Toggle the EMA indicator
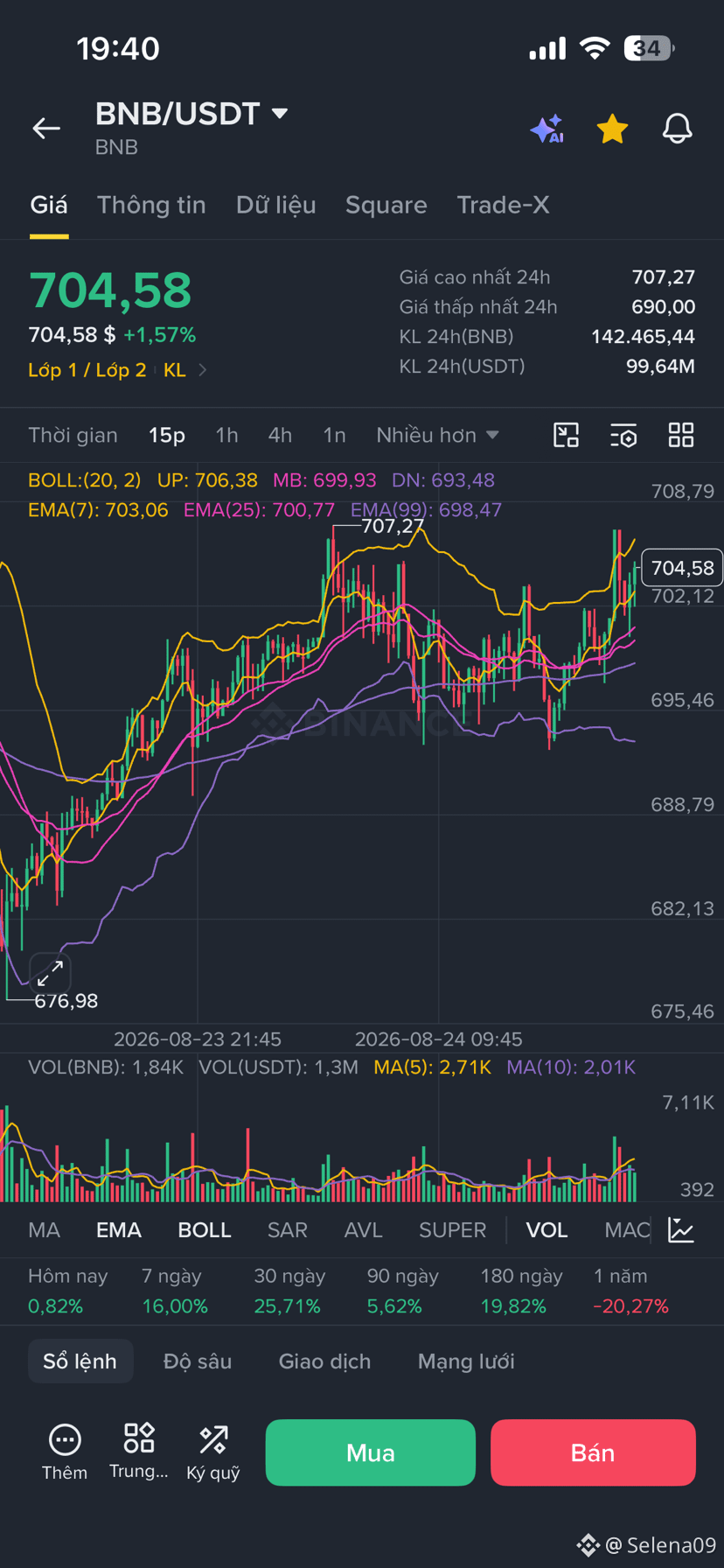 point(119,1229)
